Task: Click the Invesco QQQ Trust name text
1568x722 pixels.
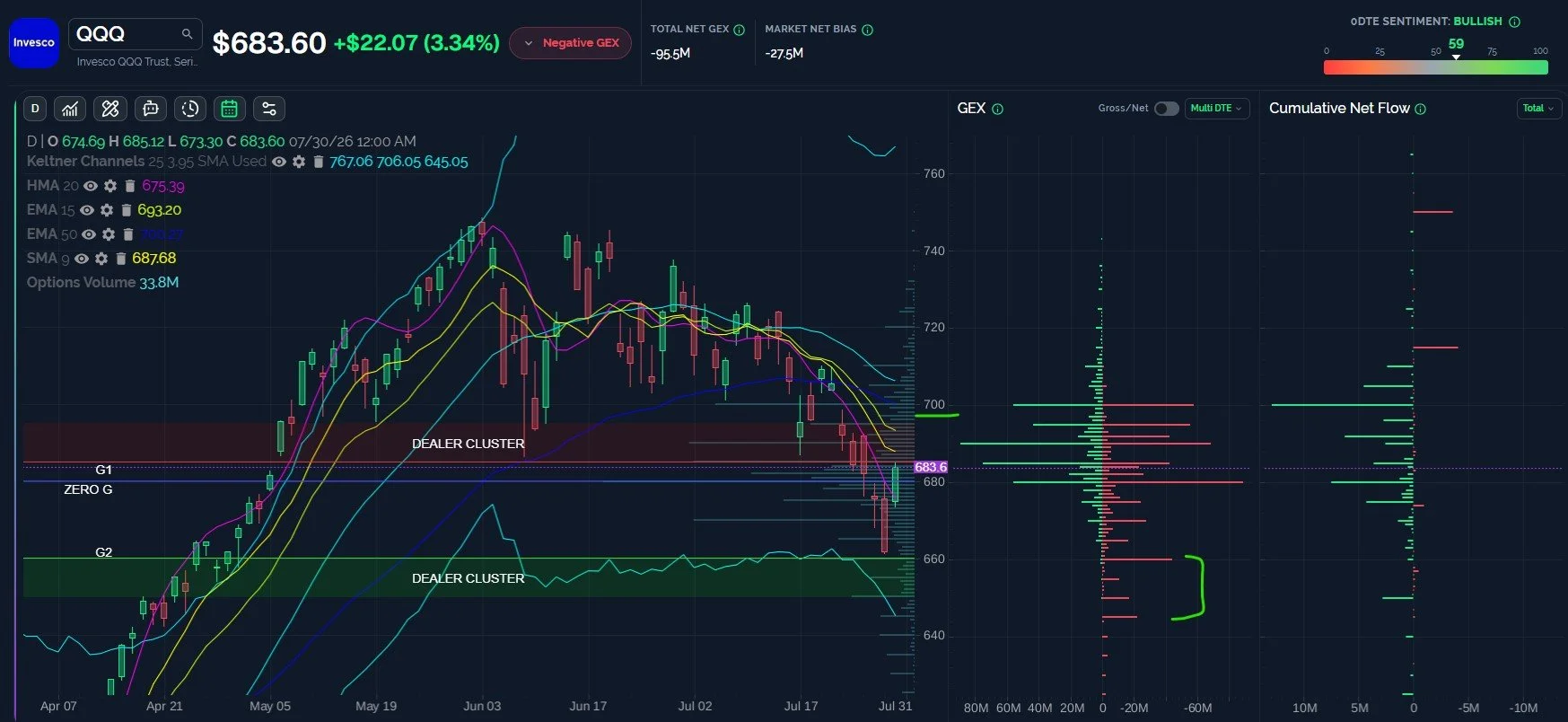Action: [137, 62]
